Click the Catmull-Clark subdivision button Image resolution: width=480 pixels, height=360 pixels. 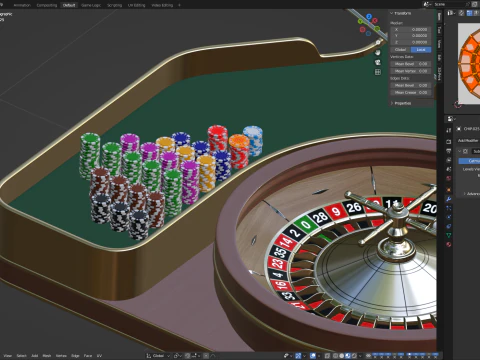(x=469, y=161)
